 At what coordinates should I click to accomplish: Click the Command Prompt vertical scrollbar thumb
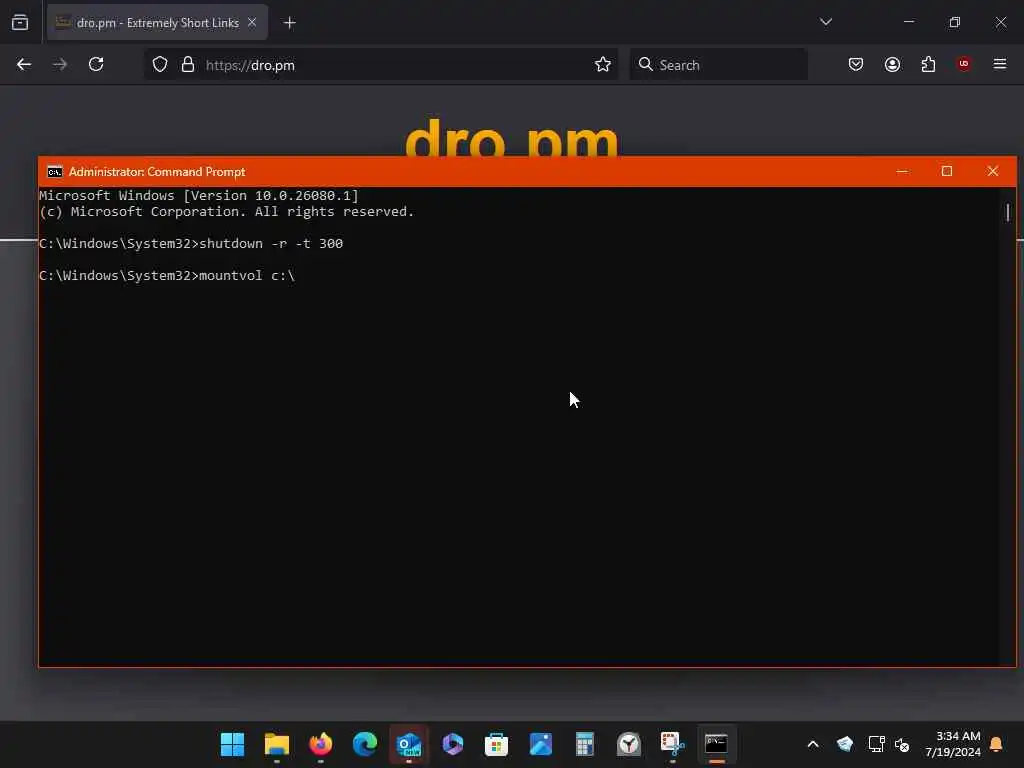[1008, 212]
